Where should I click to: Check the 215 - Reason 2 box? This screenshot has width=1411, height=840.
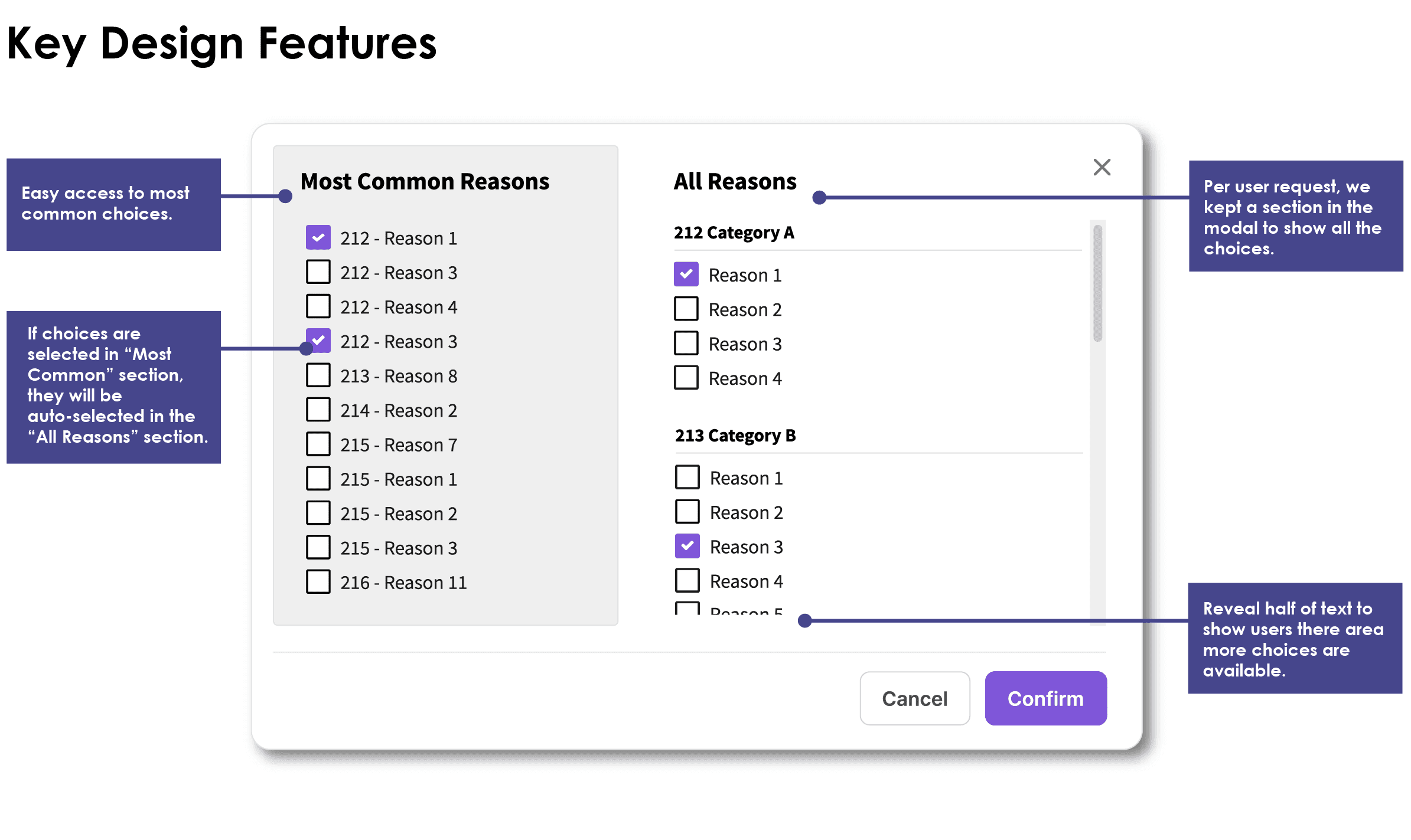[x=318, y=512]
